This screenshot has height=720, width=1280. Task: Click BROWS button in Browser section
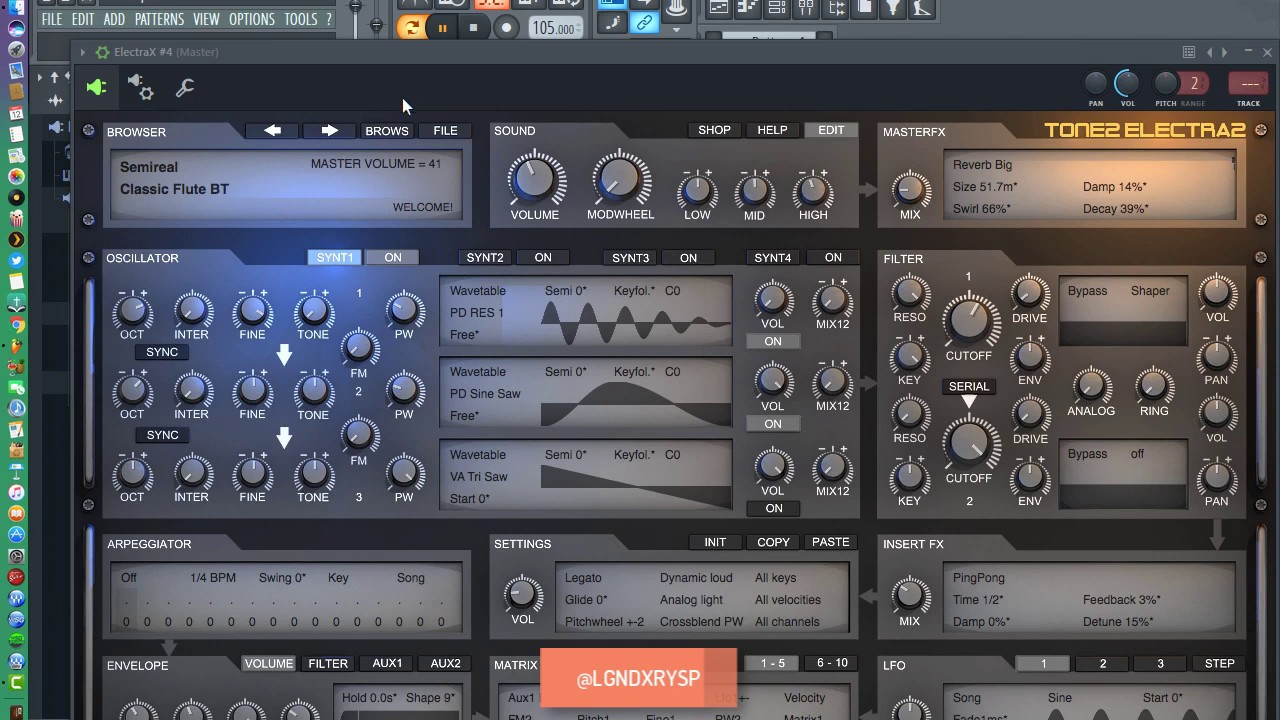387,131
